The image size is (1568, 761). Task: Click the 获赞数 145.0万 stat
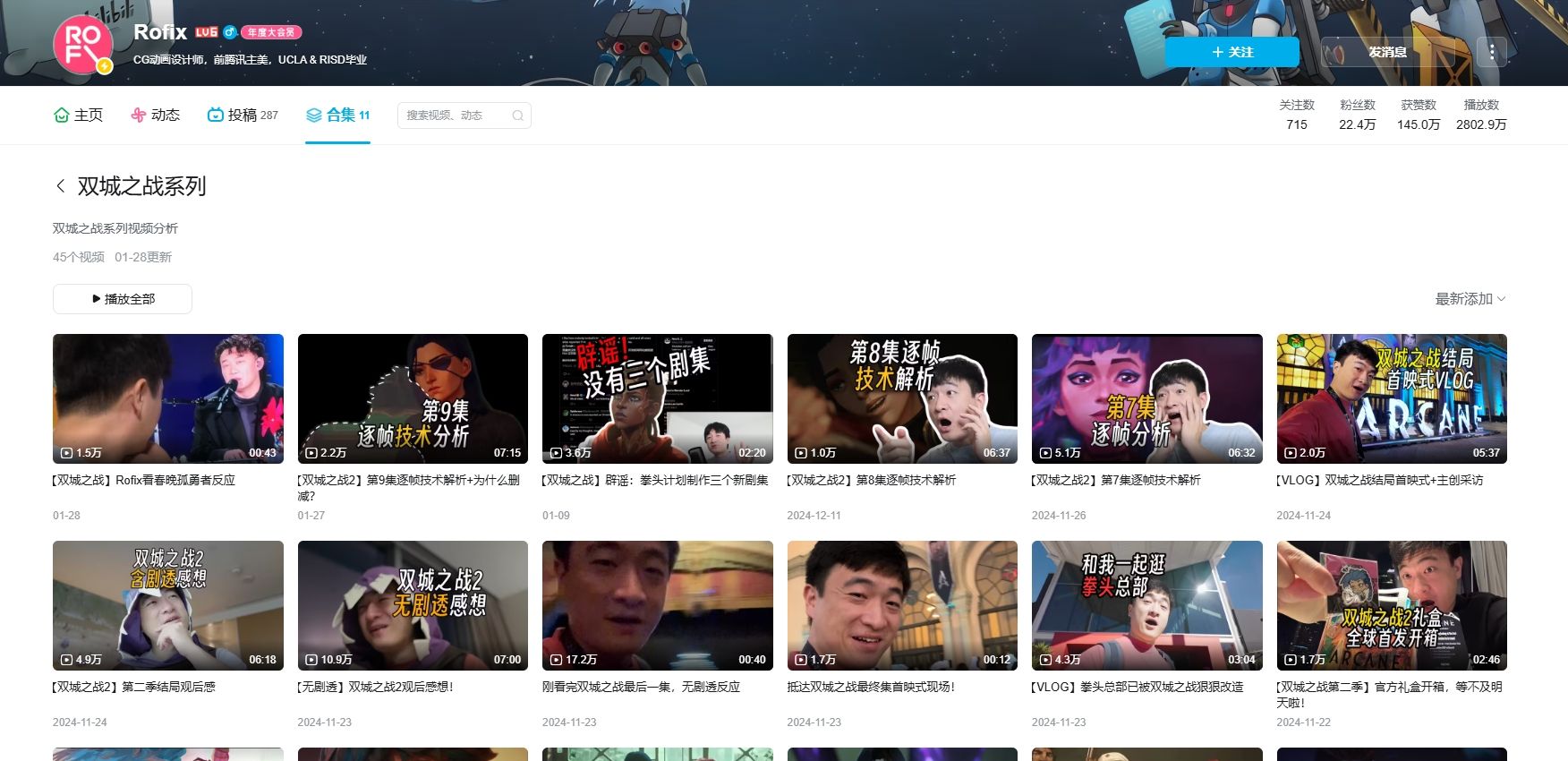click(1419, 115)
